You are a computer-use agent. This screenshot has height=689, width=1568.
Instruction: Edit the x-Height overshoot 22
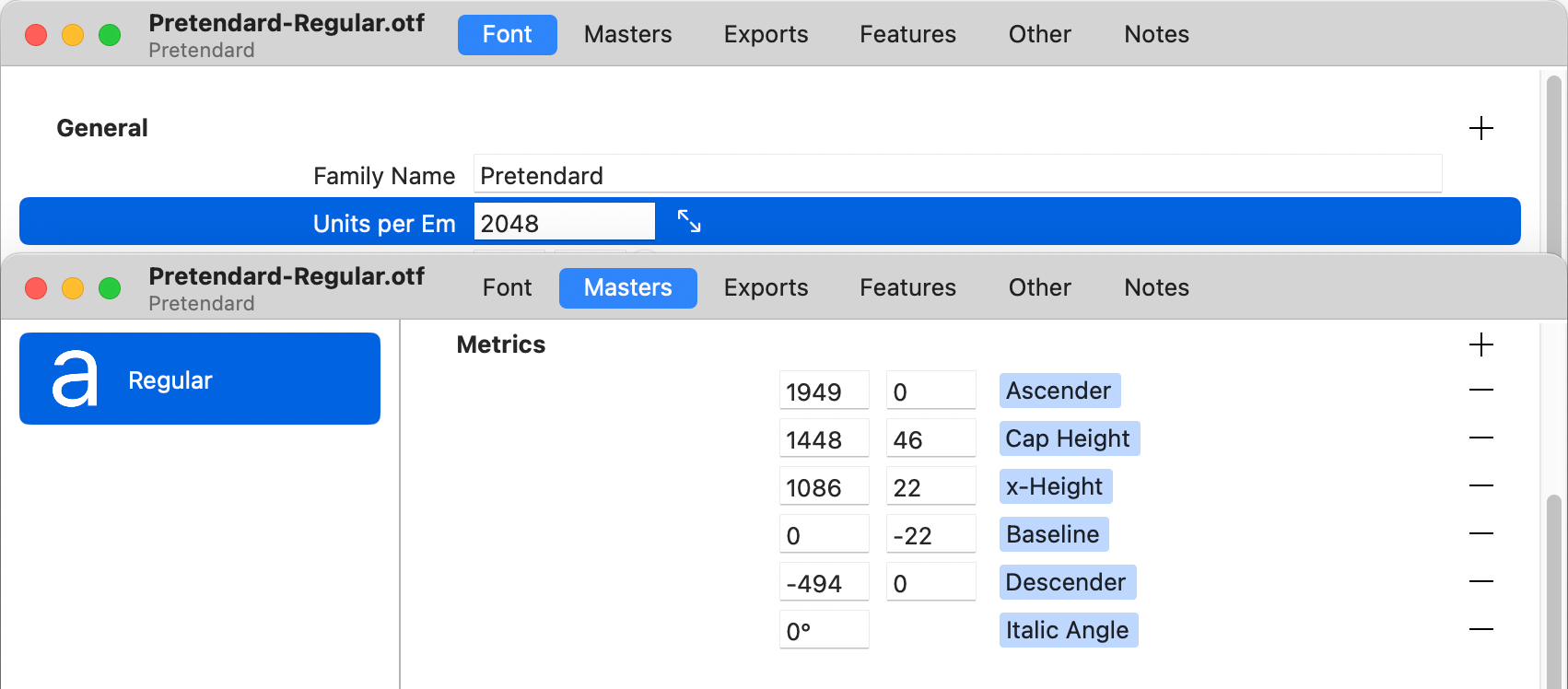coord(931,486)
